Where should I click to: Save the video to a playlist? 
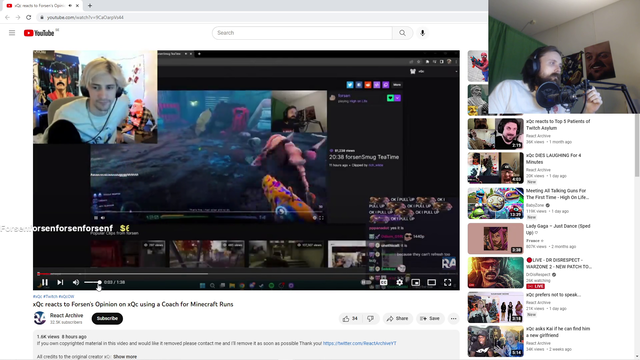430,318
